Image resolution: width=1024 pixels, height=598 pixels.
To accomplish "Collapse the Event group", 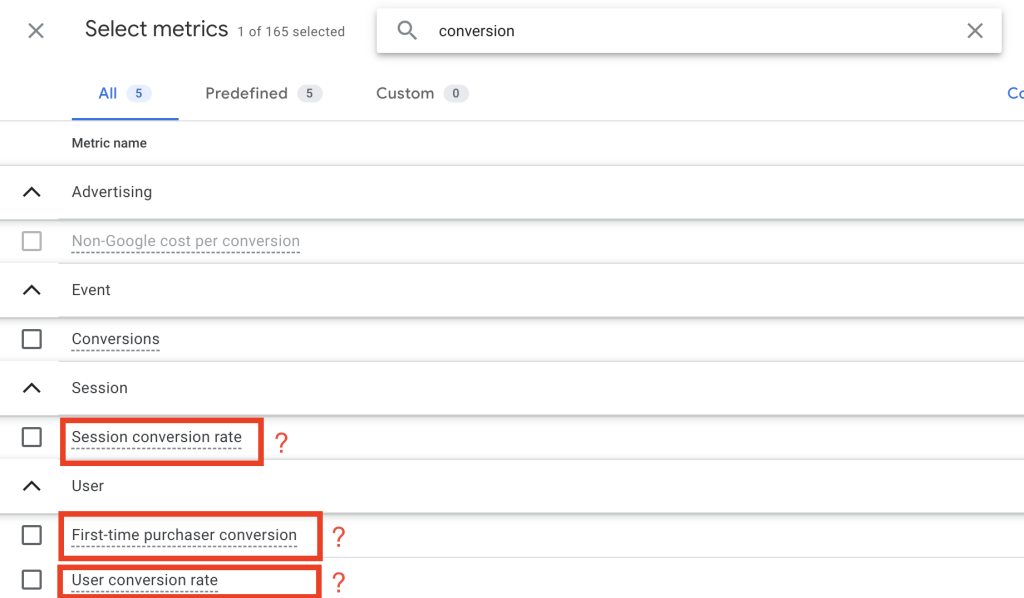I will (x=32, y=290).
